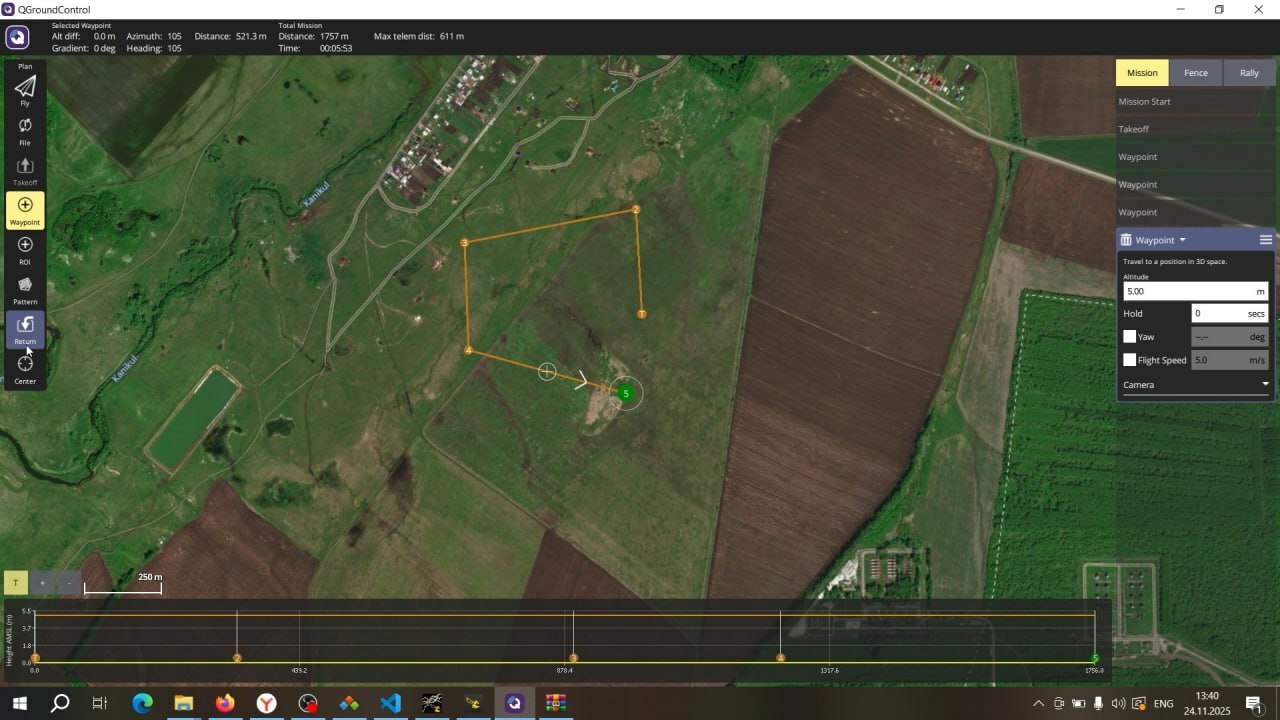
Task: Enable the Flight Speed checkbox
Action: 1129,360
